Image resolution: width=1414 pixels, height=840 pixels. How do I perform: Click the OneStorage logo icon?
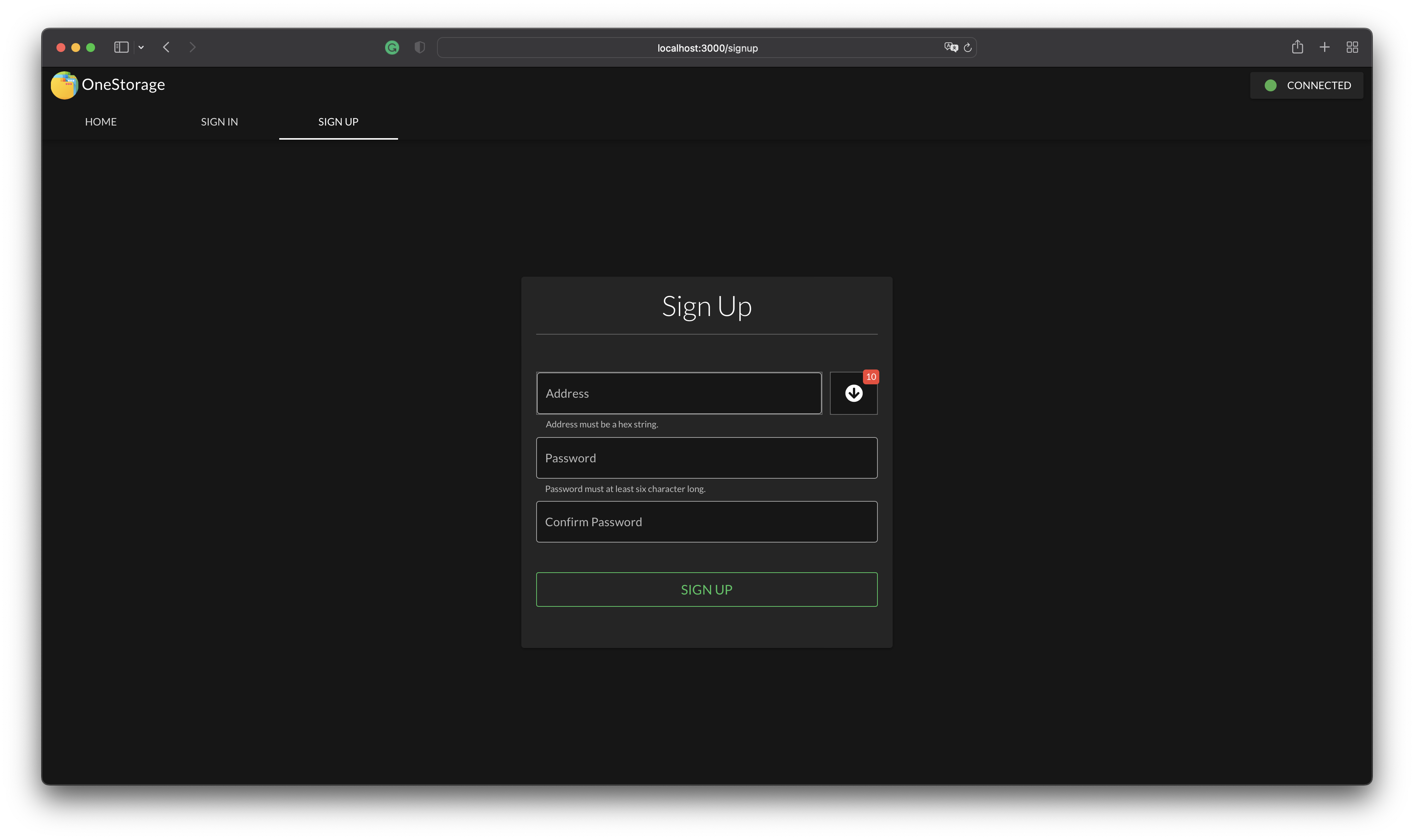(65, 85)
